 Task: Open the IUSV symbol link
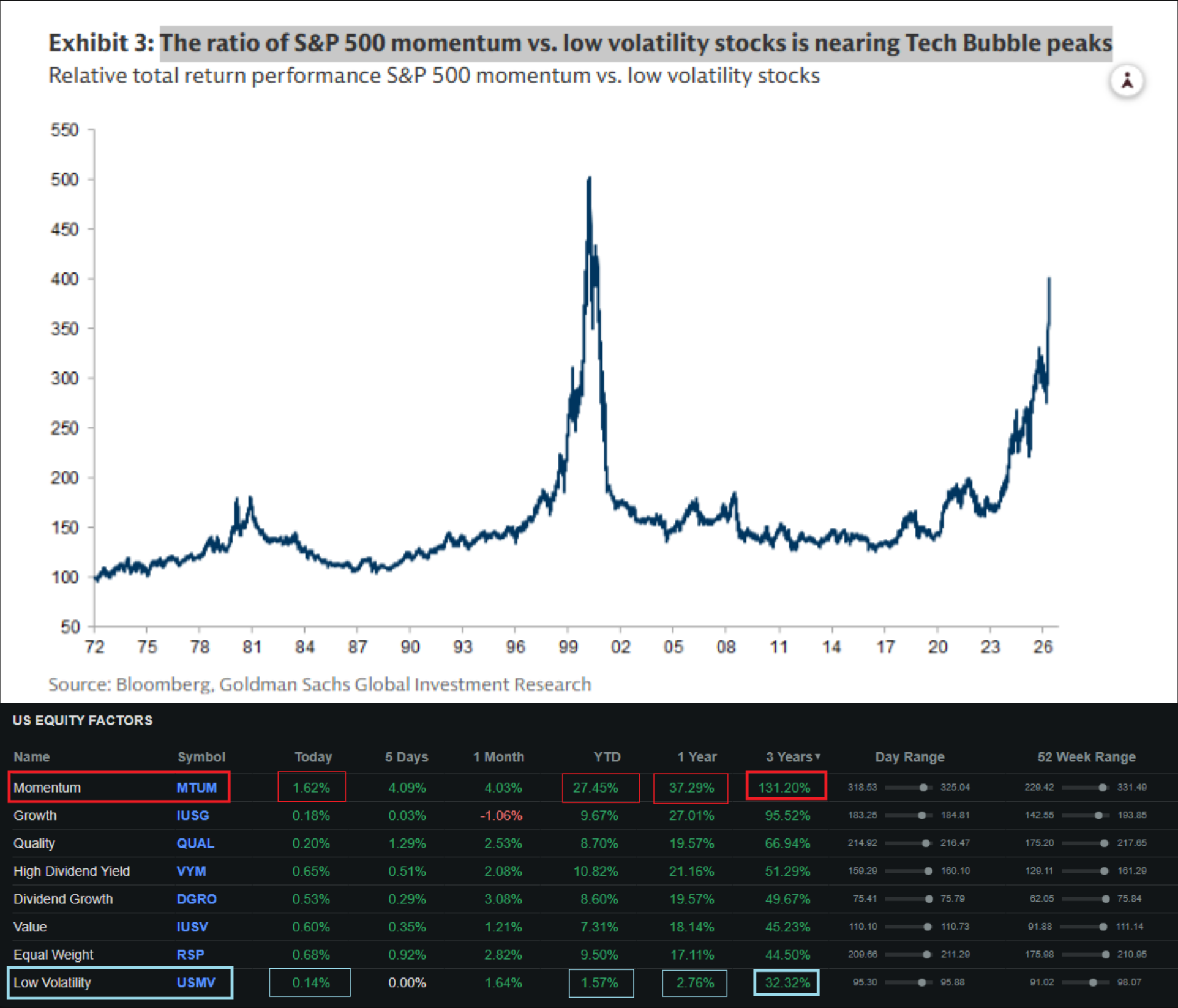tap(192, 927)
